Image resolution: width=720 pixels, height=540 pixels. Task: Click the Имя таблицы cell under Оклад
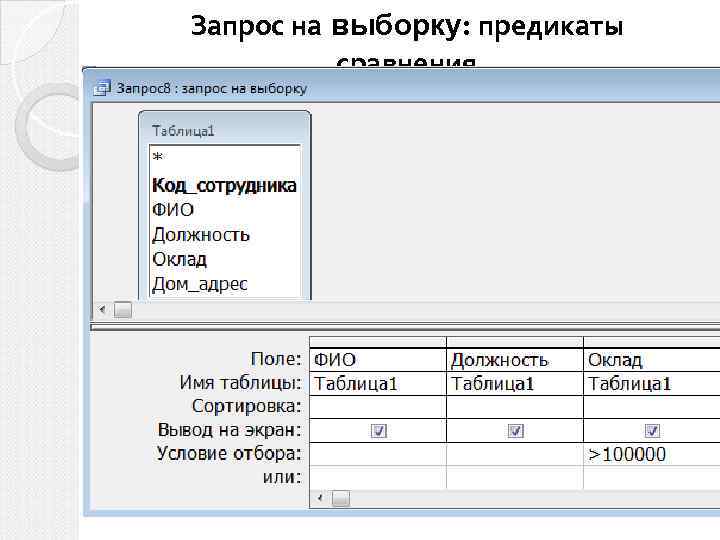(652, 383)
